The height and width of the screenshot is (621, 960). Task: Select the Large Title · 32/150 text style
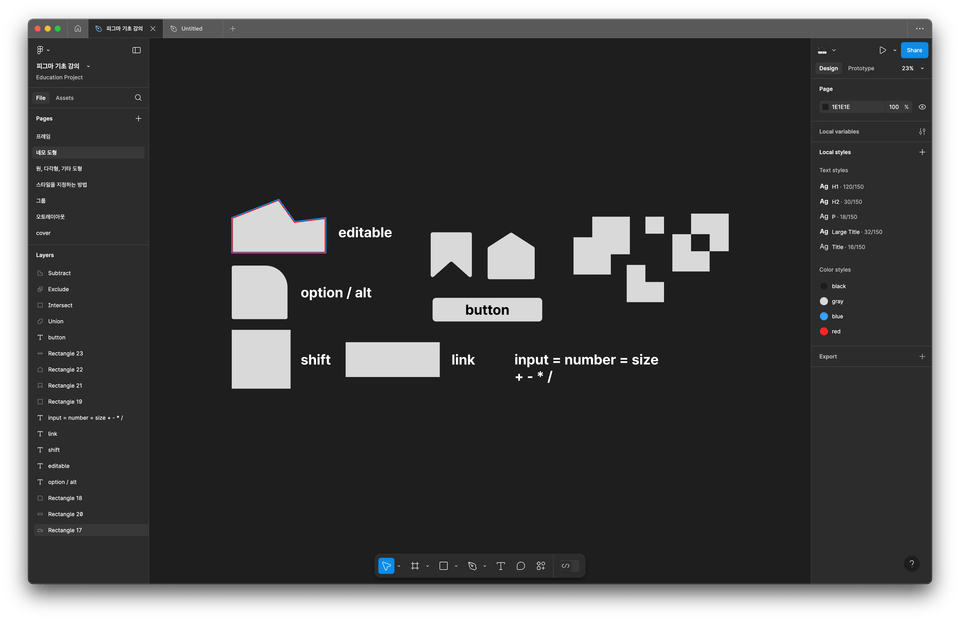click(851, 232)
